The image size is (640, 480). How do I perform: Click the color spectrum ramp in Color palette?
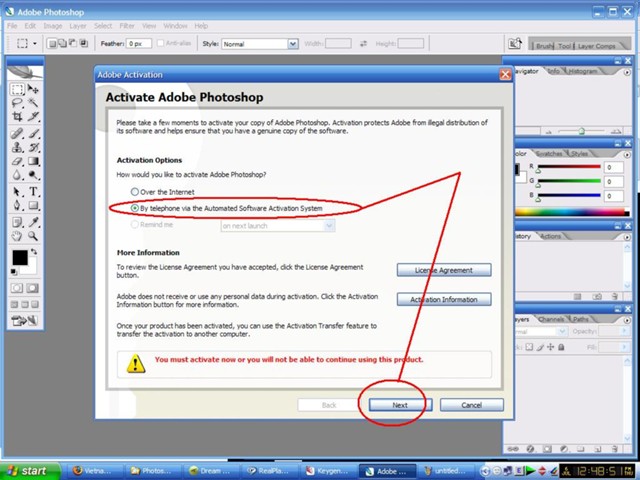(571, 212)
